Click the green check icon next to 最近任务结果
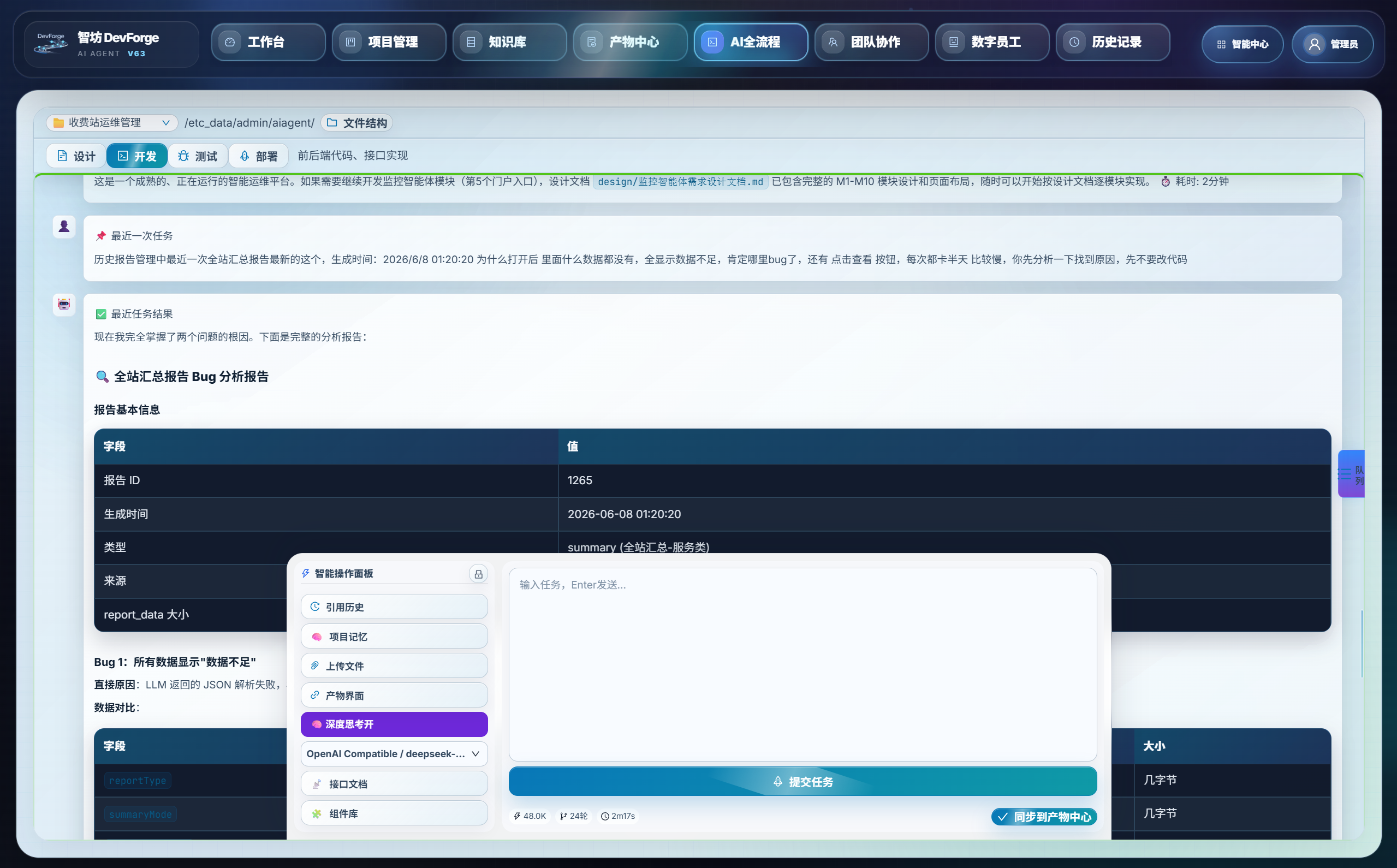This screenshot has height=868, width=1397. 101,314
